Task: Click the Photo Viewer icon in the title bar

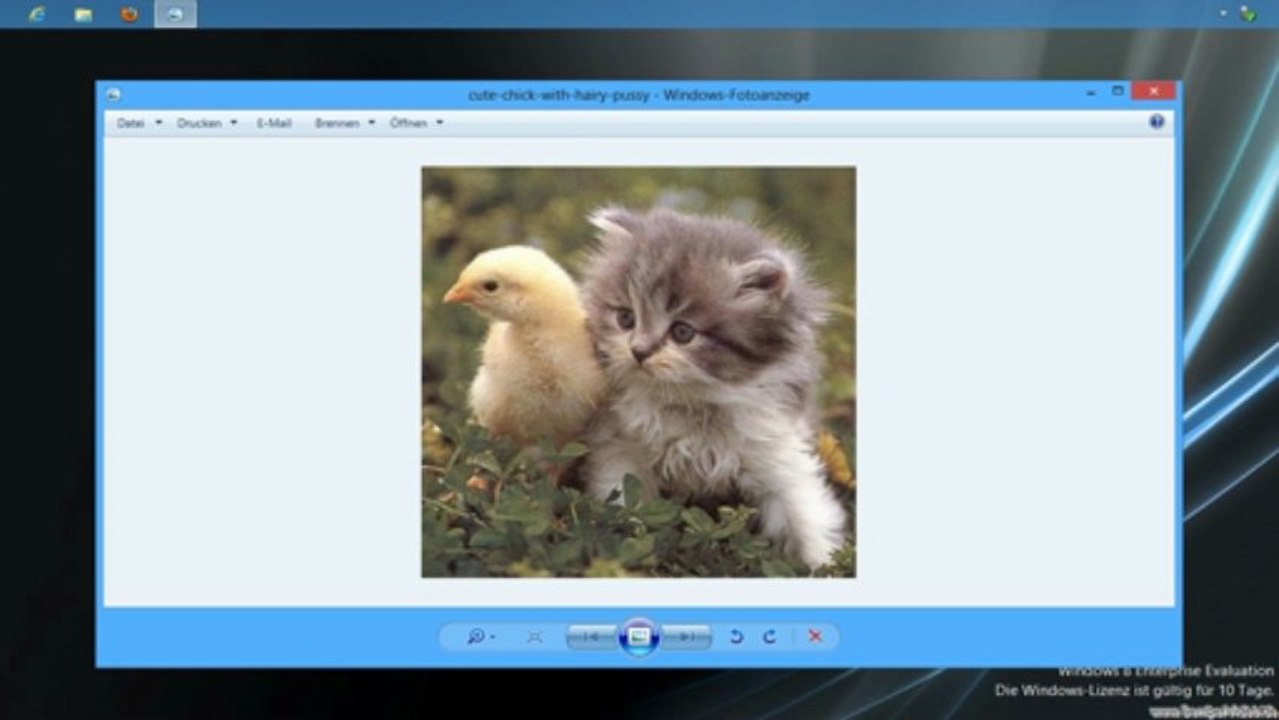Action: tap(113, 95)
